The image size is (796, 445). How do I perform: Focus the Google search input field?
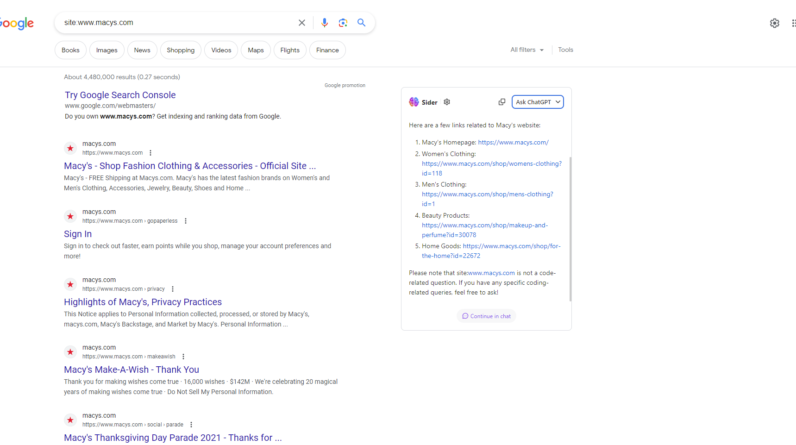click(x=178, y=22)
